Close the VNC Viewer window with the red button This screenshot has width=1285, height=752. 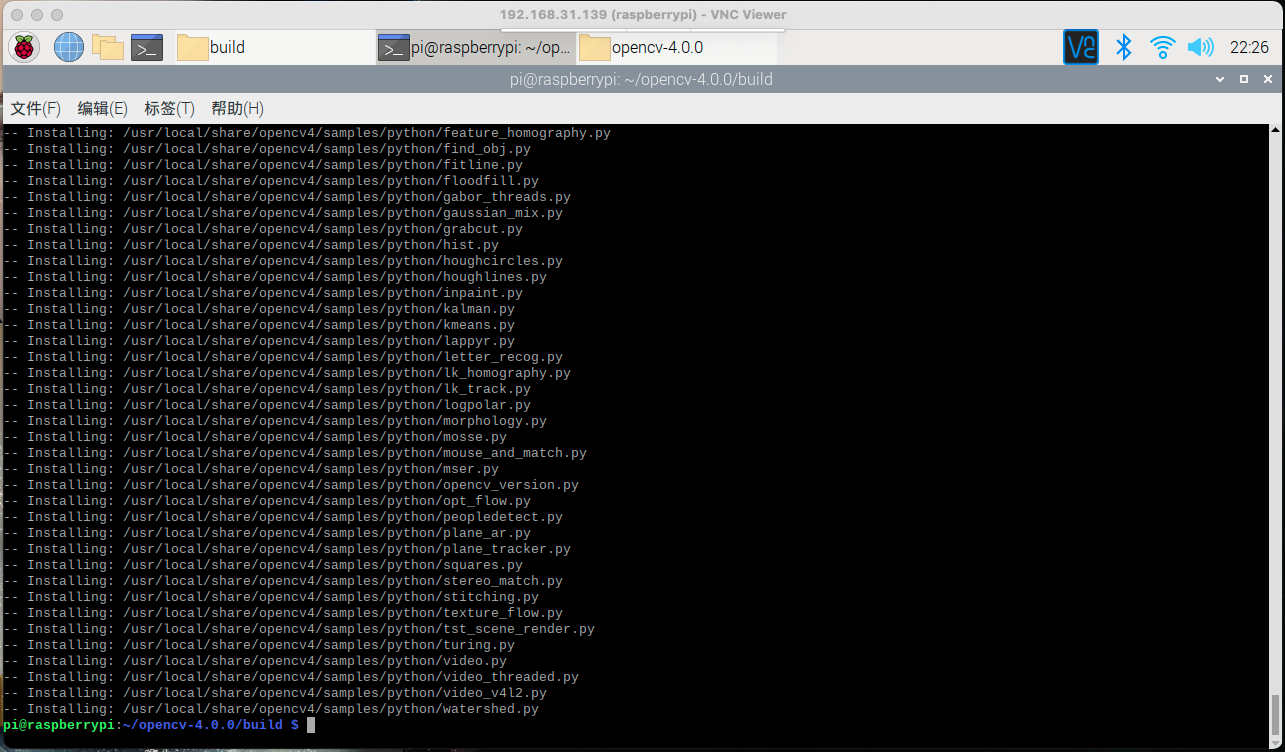point(17,15)
